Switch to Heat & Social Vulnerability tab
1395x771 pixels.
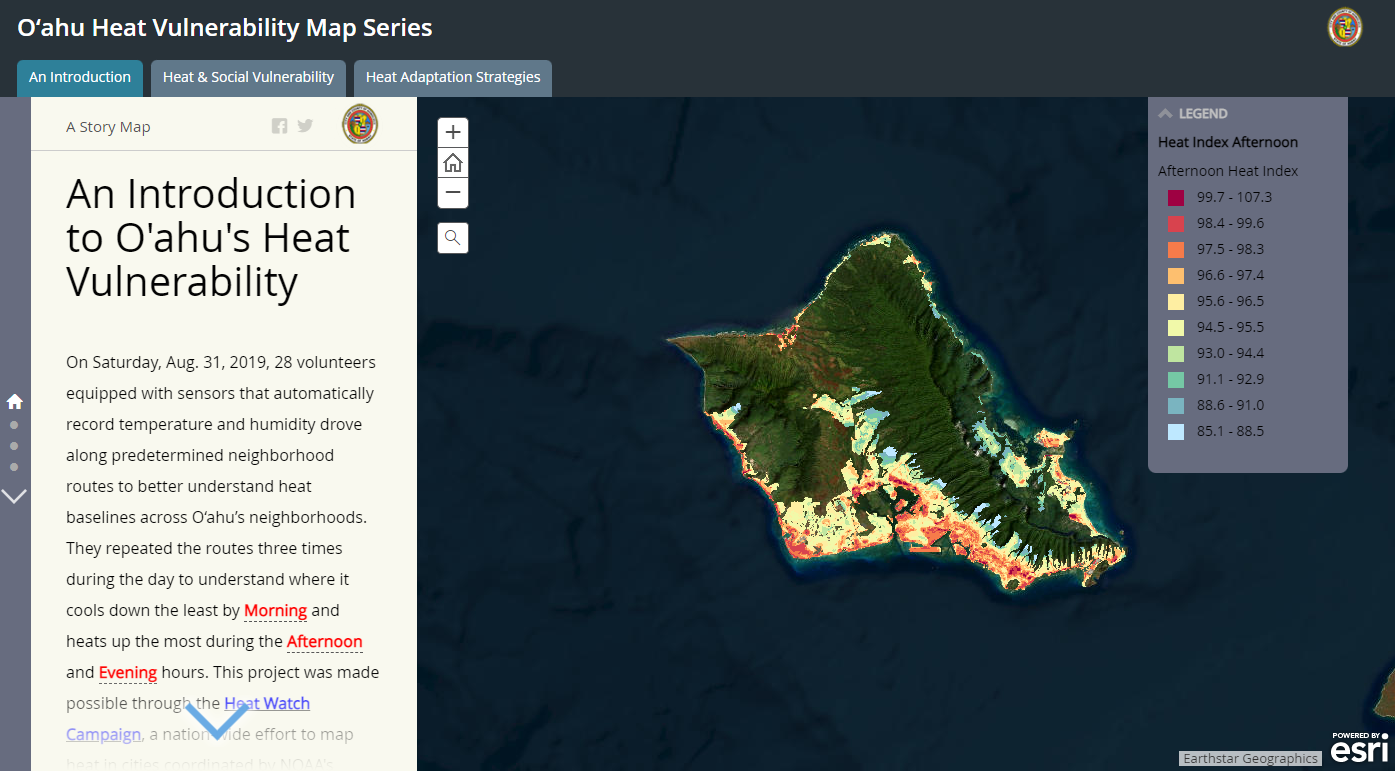[x=248, y=78]
